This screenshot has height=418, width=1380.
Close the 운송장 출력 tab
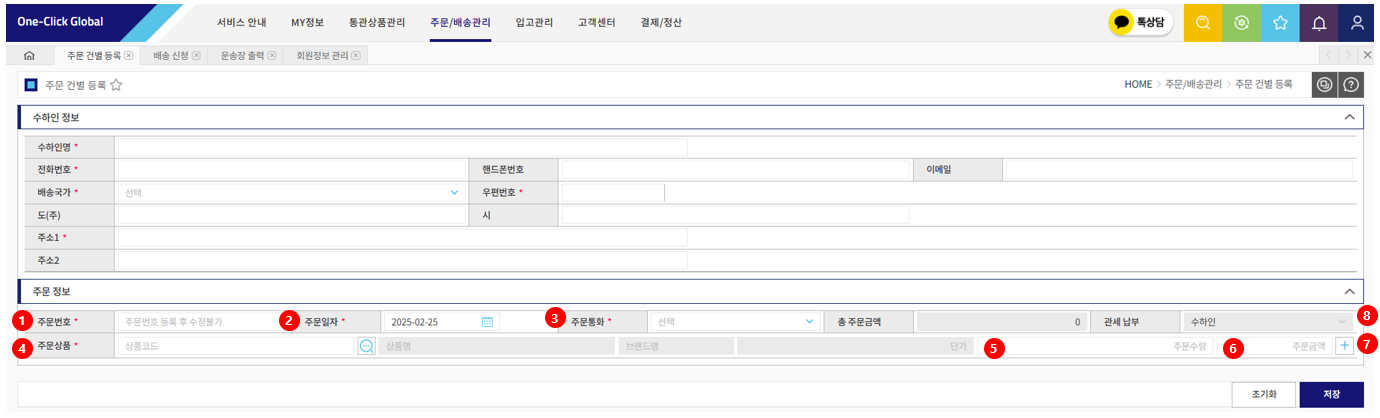coord(272,55)
